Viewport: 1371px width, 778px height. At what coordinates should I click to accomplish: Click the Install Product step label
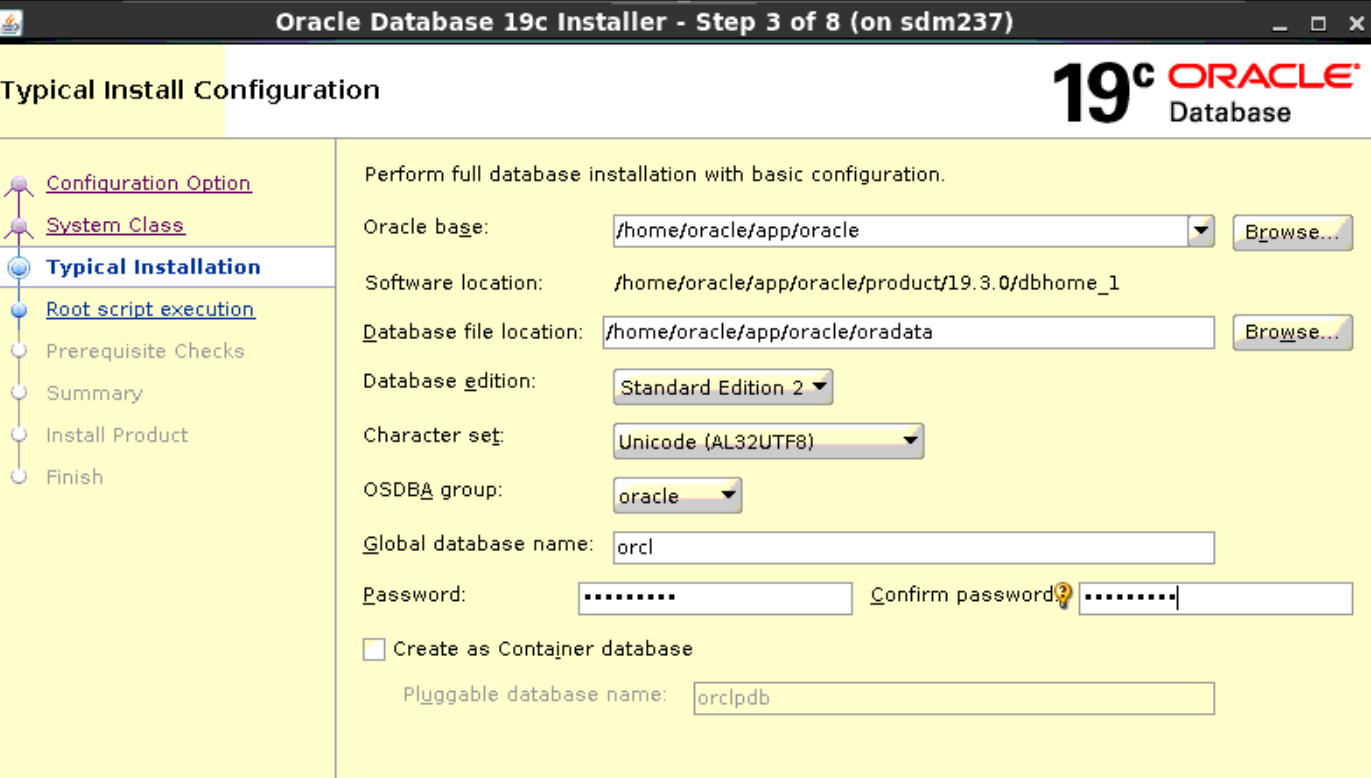point(117,435)
